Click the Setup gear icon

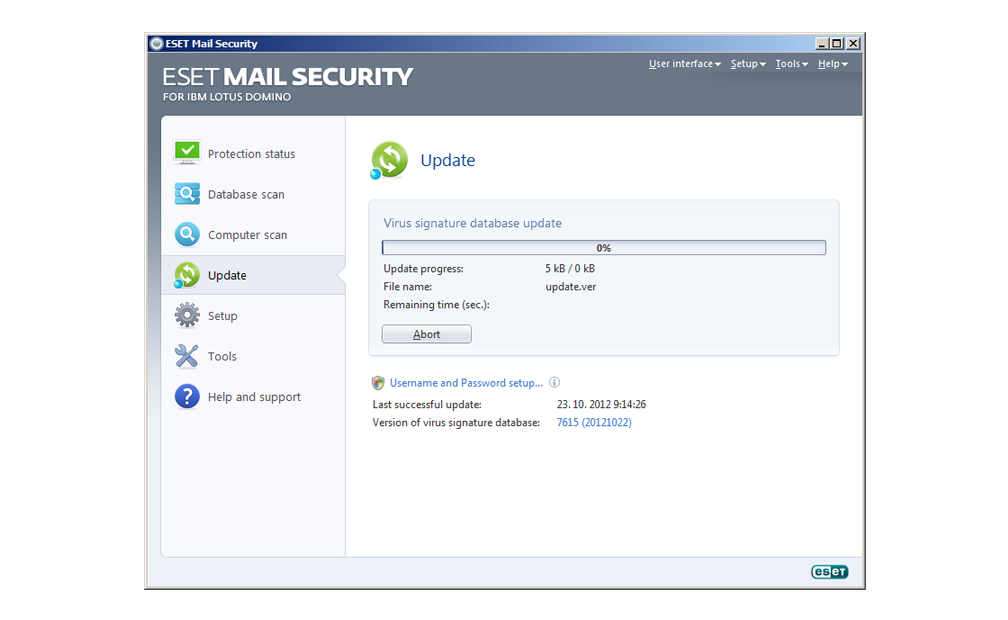click(187, 315)
